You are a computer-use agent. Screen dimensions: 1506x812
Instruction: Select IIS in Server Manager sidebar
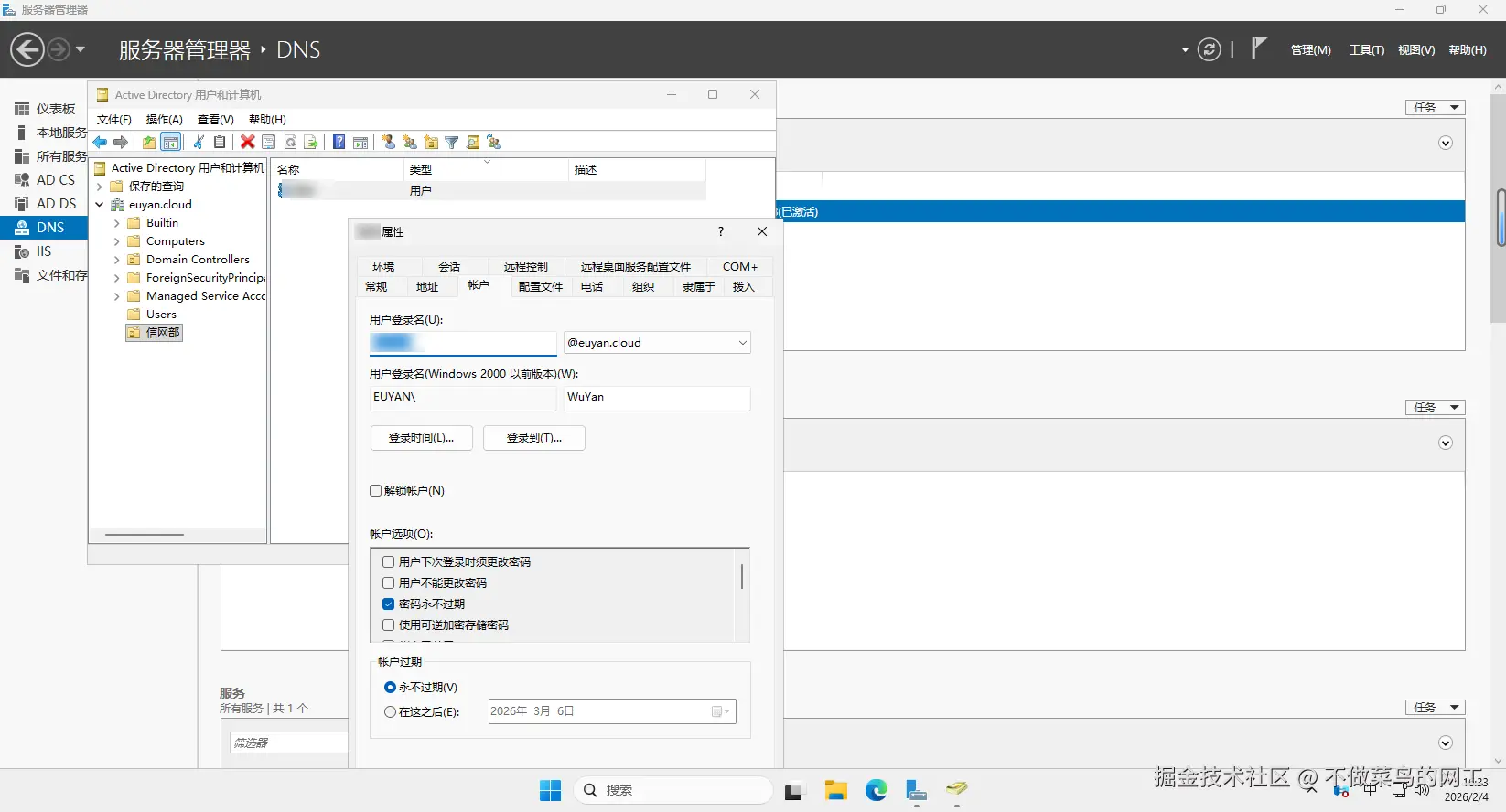click(43, 251)
